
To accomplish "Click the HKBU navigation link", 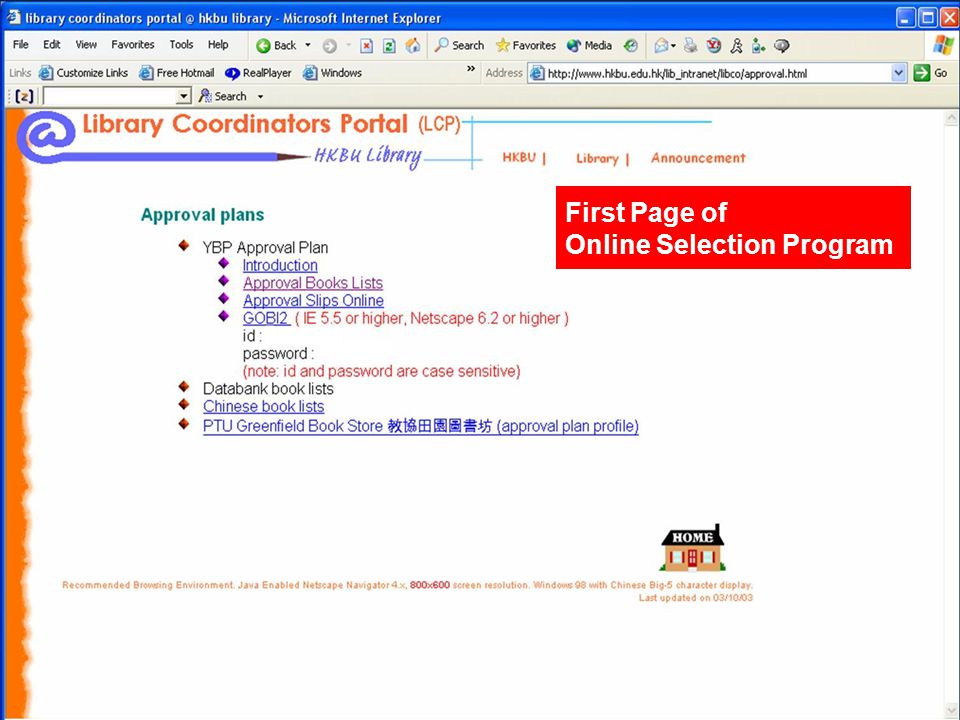I will [519, 157].
